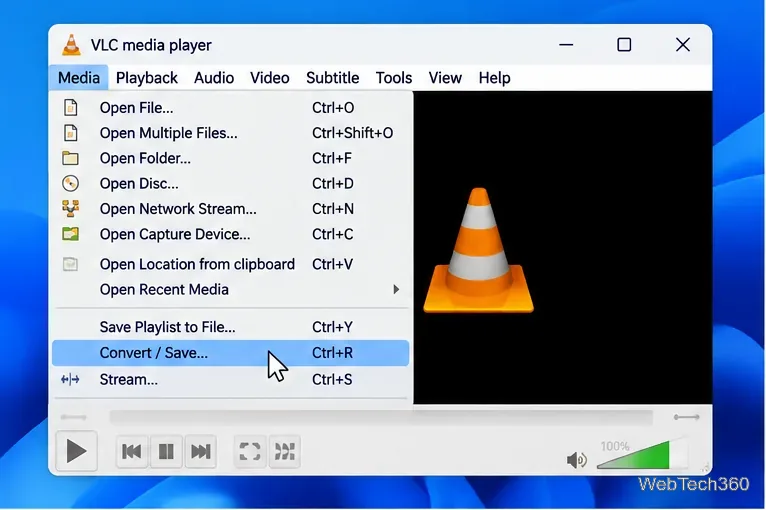Choose Open Network Stream... entry
Viewport: 766px width, 510px height.
[x=231, y=209]
